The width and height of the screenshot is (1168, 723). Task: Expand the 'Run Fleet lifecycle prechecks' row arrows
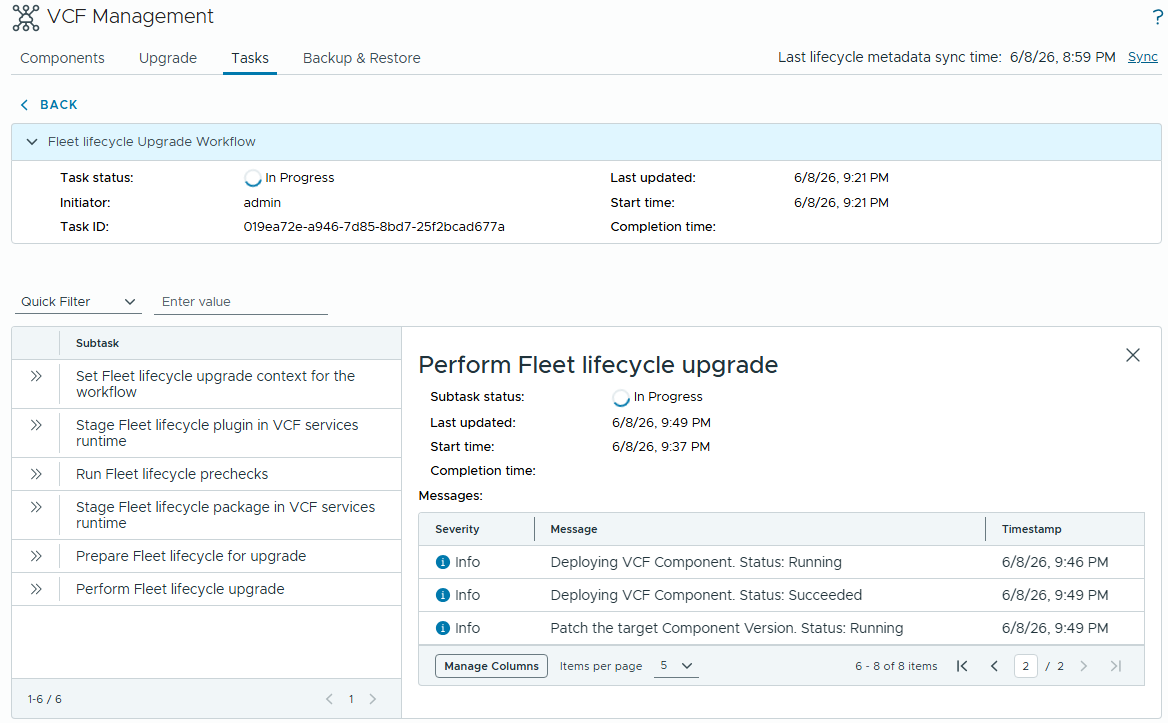(x=36, y=474)
